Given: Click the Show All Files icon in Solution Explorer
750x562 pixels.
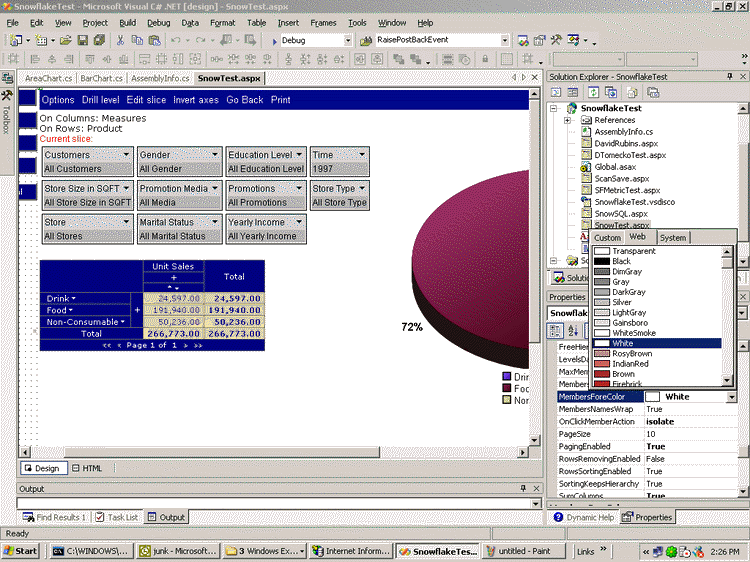Looking at the screenshot, I should pos(632,92).
